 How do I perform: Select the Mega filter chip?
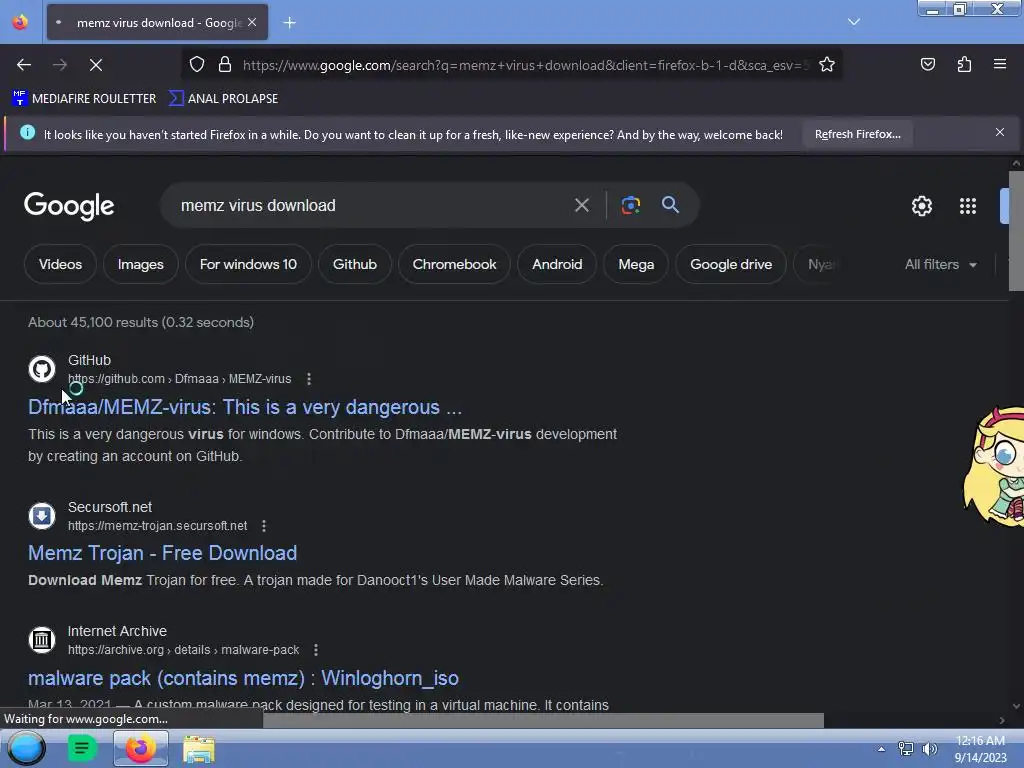point(636,264)
